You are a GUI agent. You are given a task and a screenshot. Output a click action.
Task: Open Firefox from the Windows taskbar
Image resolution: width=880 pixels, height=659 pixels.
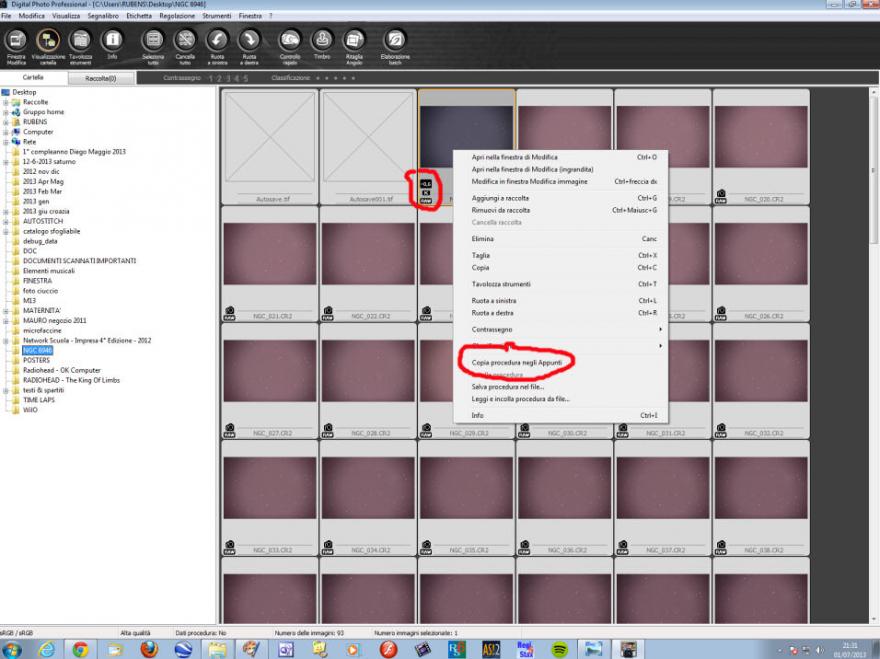(x=149, y=649)
